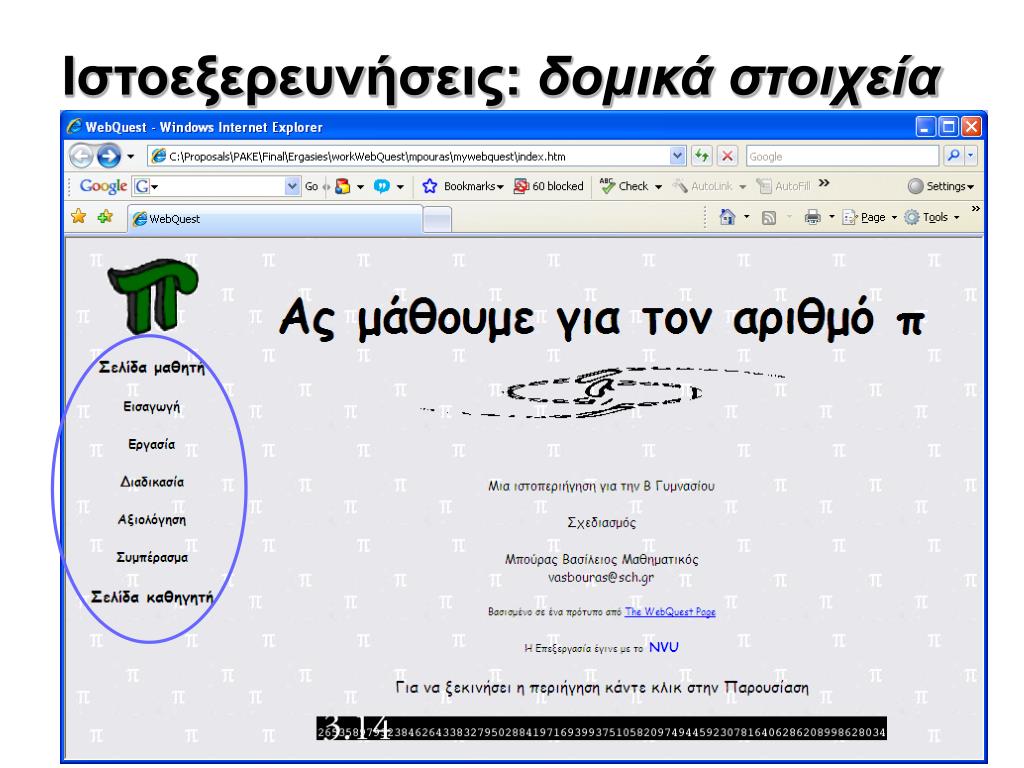Click the blue chat bubble toolbar icon
1024x768 pixels.
click(x=382, y=187)
